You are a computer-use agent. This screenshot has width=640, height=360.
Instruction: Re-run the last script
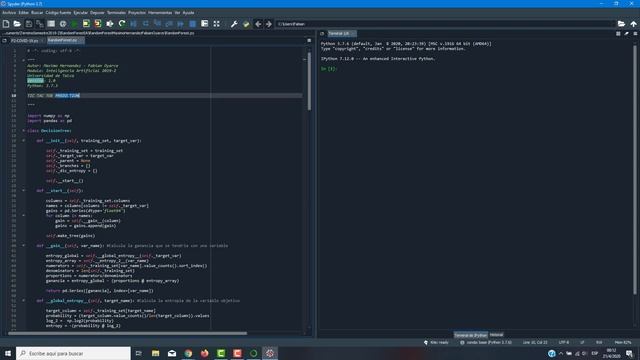tap(122, 24)
